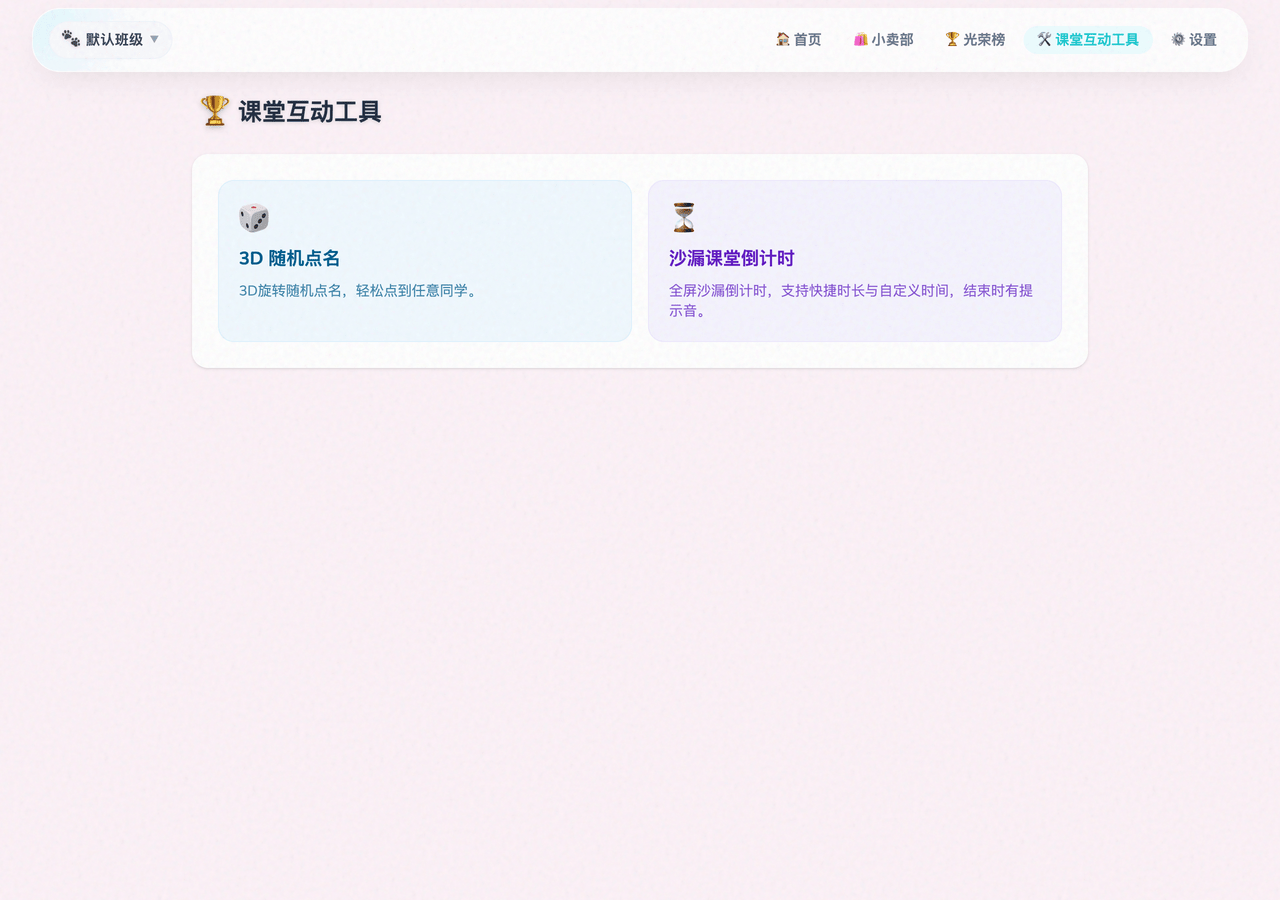Image resolution: width=1280 pixels, height=900 pixels.
Task: Click the hourglass icon on the timer card
Action: pyautogui.click(x=684, y=217)
